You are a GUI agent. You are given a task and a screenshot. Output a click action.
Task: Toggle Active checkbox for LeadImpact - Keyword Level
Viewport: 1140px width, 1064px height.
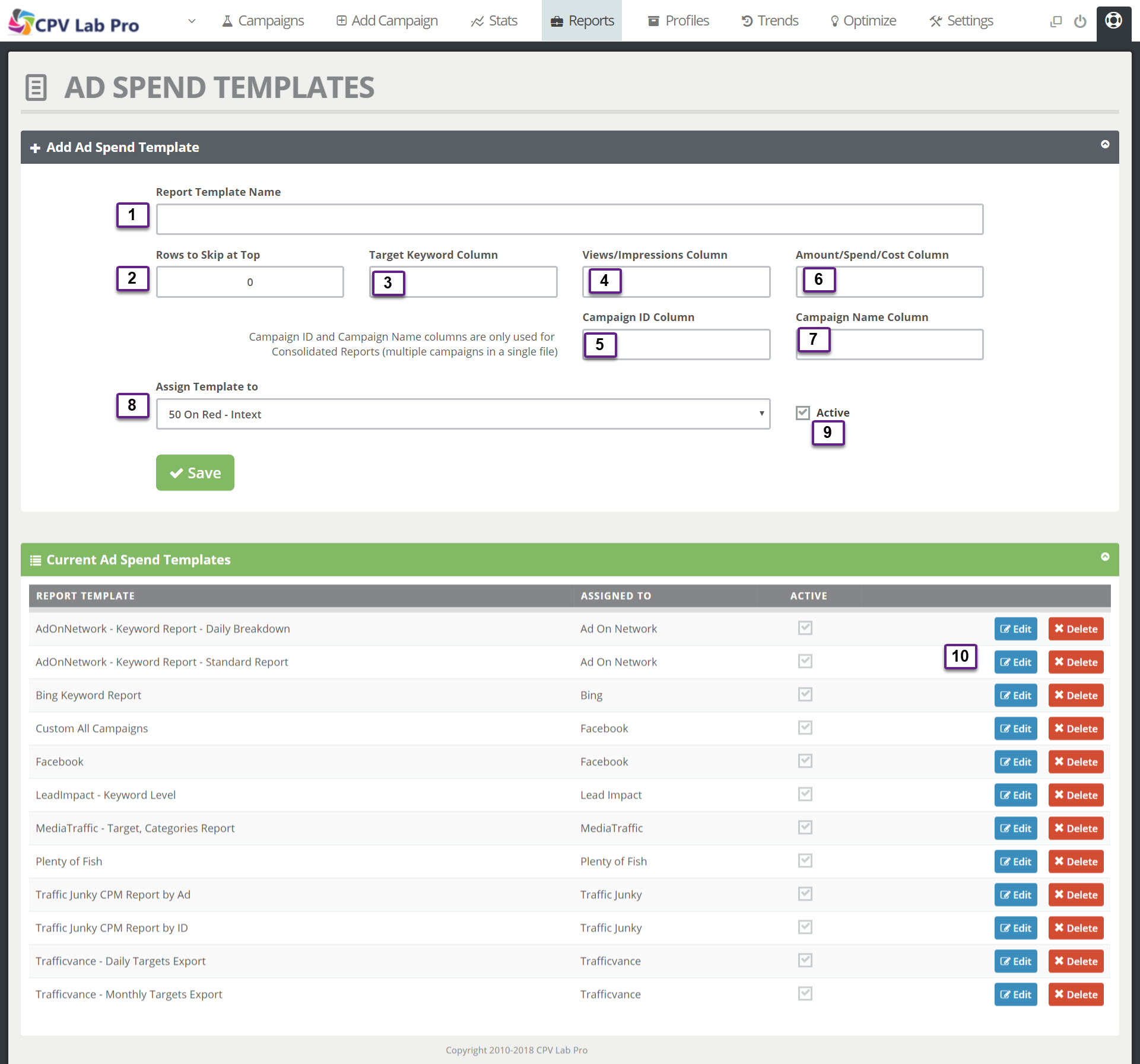click(805, 794)
